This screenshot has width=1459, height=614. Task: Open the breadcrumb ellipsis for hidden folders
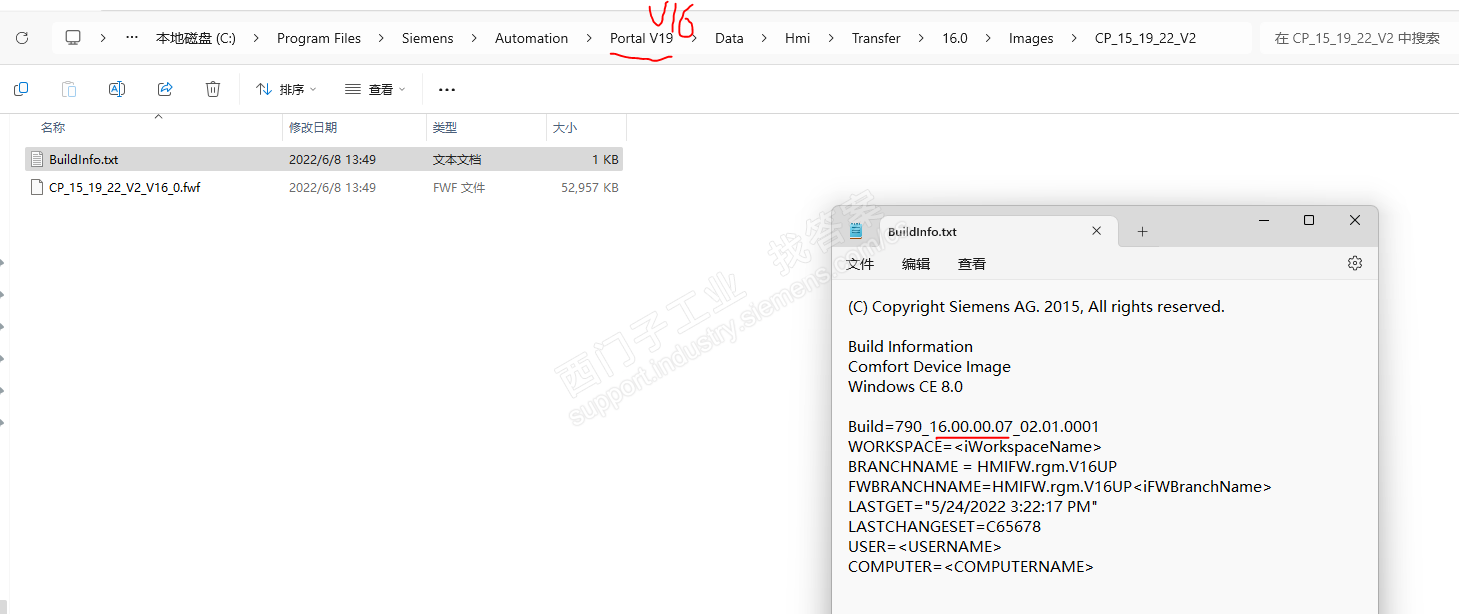132,38
